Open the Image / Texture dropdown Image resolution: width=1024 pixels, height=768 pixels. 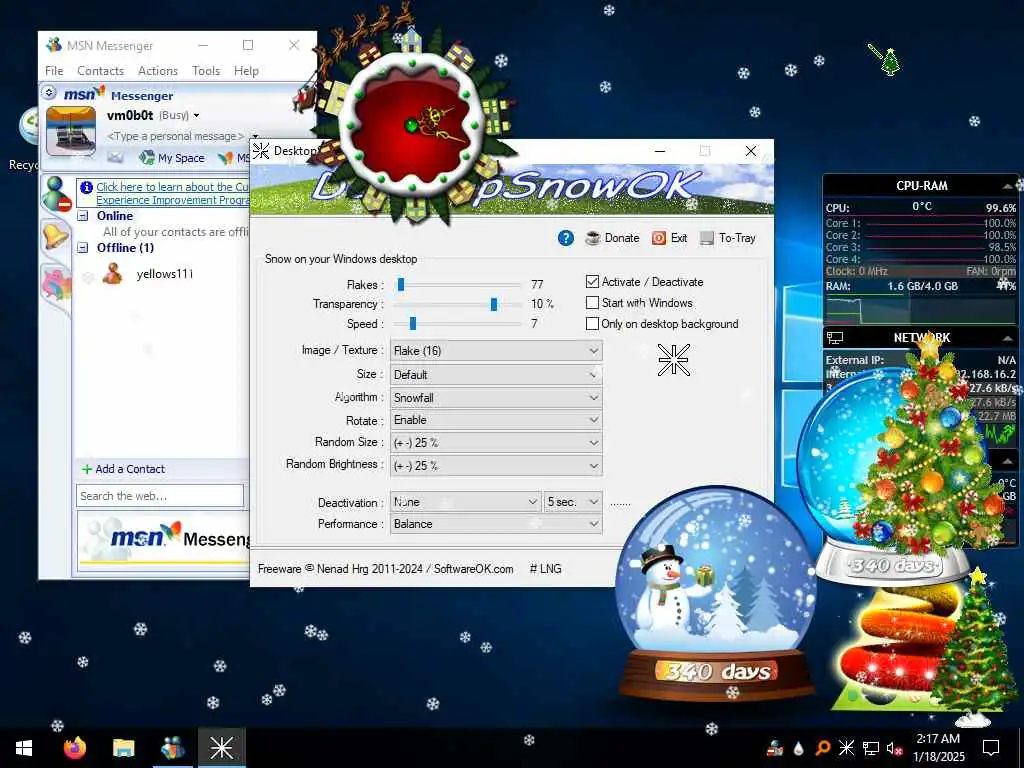(496, 351)
